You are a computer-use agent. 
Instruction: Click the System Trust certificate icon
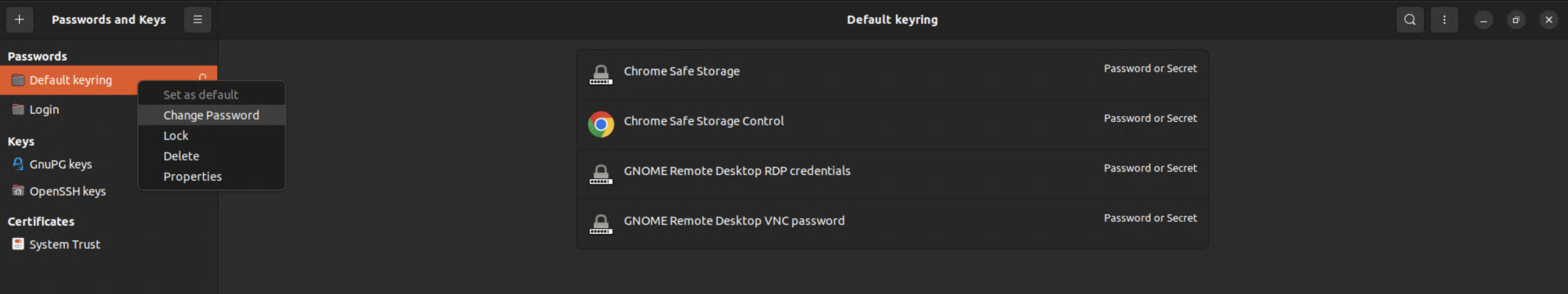[18, 244]
